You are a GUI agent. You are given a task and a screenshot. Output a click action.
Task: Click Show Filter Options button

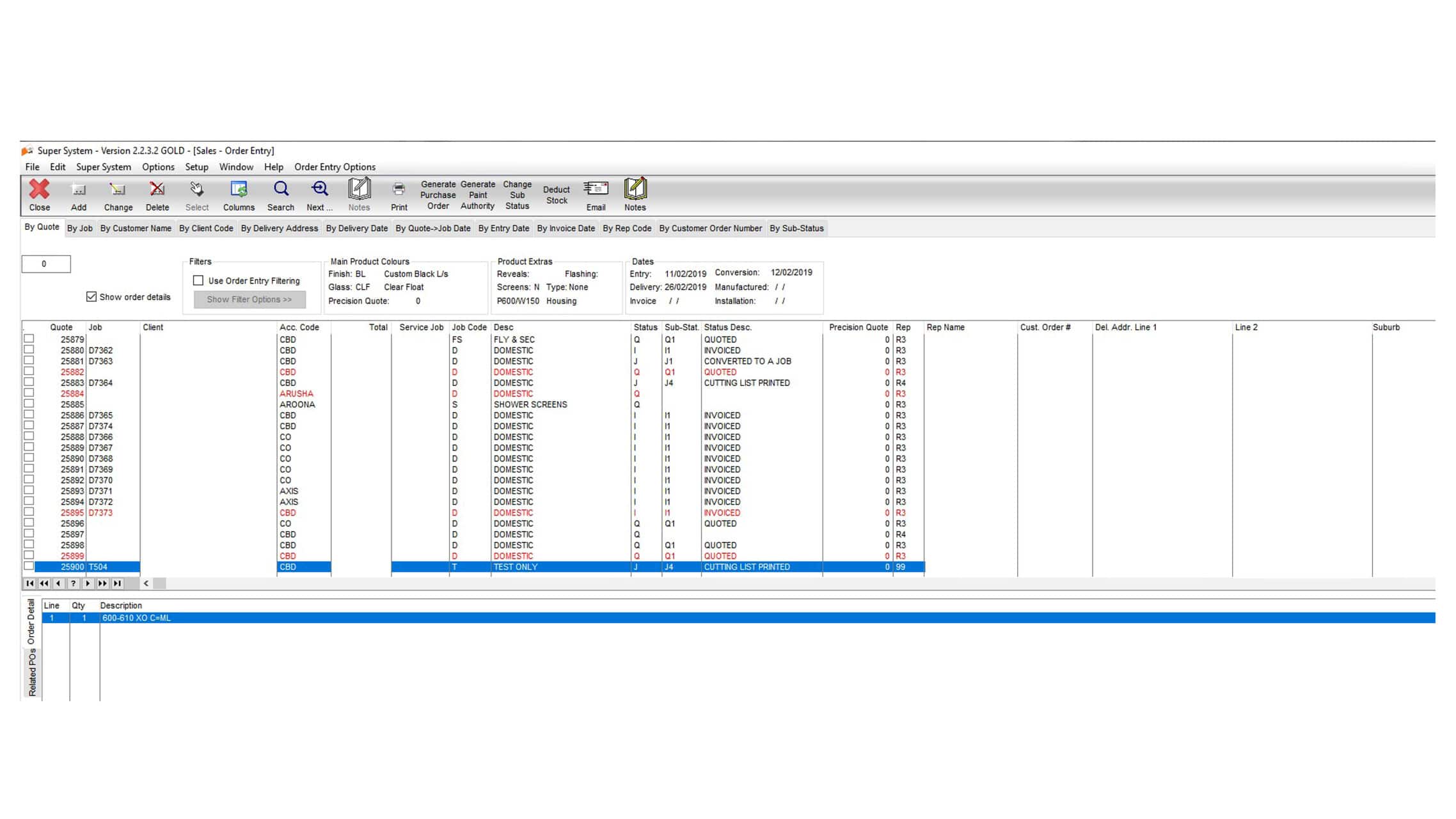(249, 299)
